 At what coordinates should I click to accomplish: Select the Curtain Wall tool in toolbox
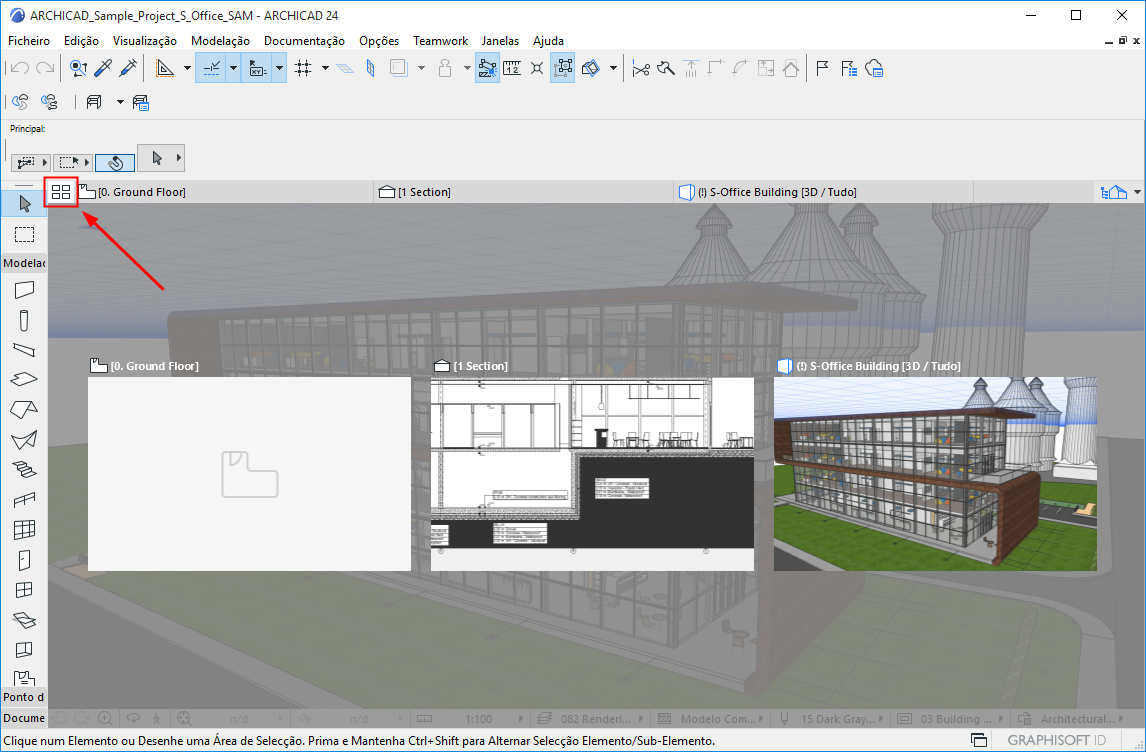pyautogui.click(x=24, y=529)
